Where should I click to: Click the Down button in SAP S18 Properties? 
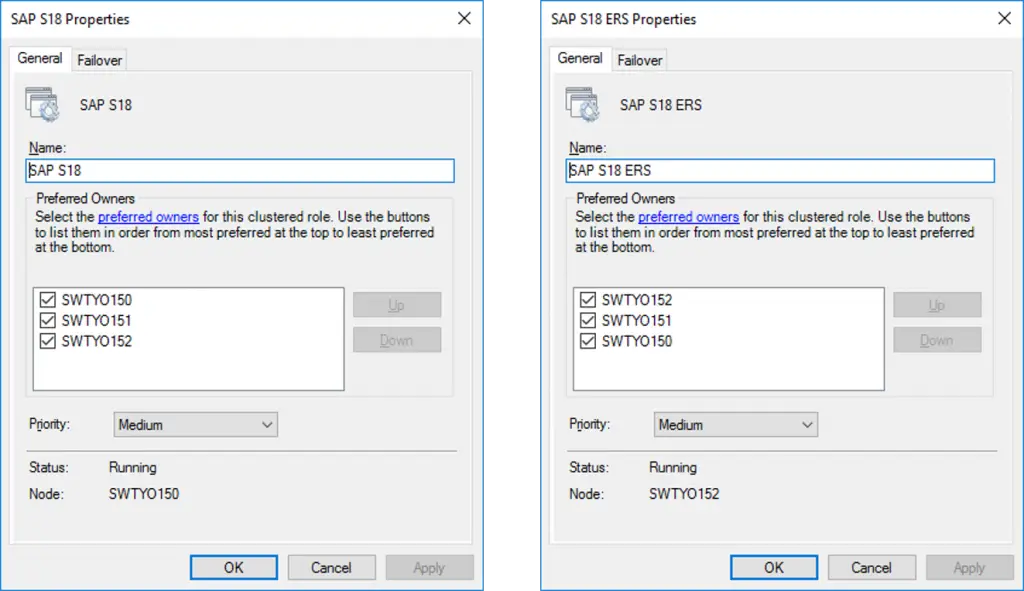397,340
